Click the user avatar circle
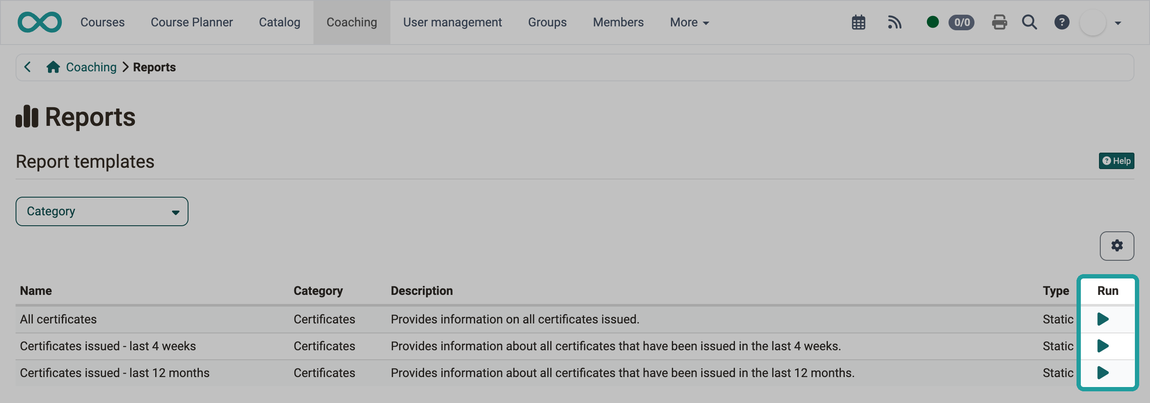1150x403 pixels. coord(1093,22)
